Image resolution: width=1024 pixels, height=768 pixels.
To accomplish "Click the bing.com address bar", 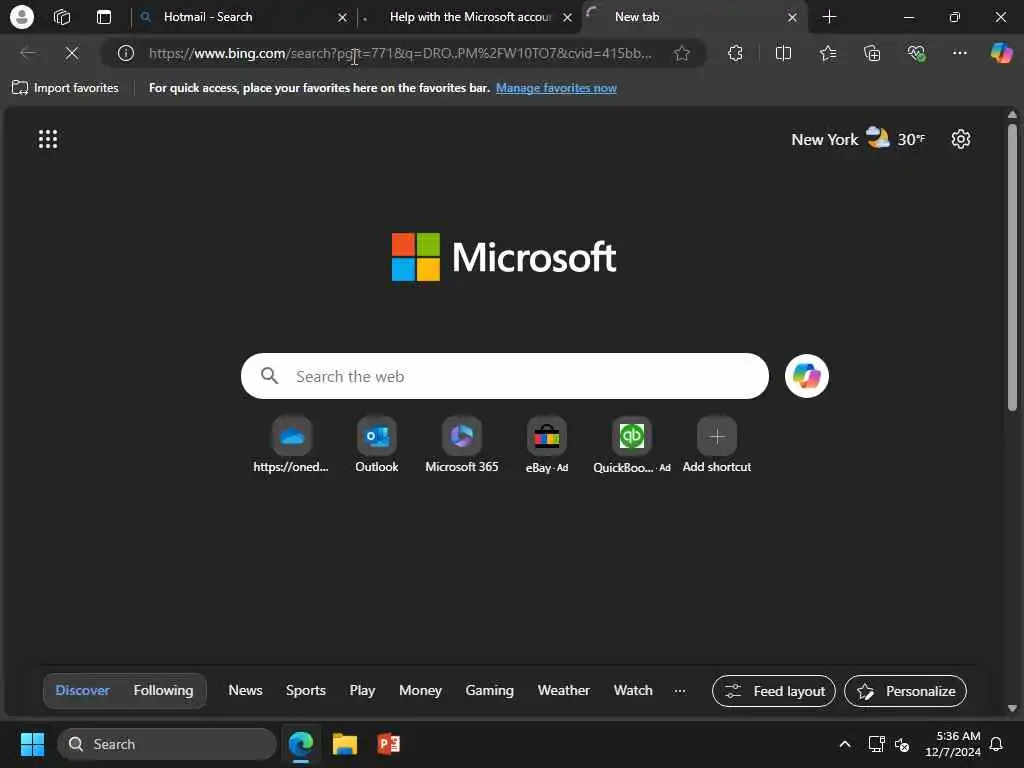I will (400, 53).
